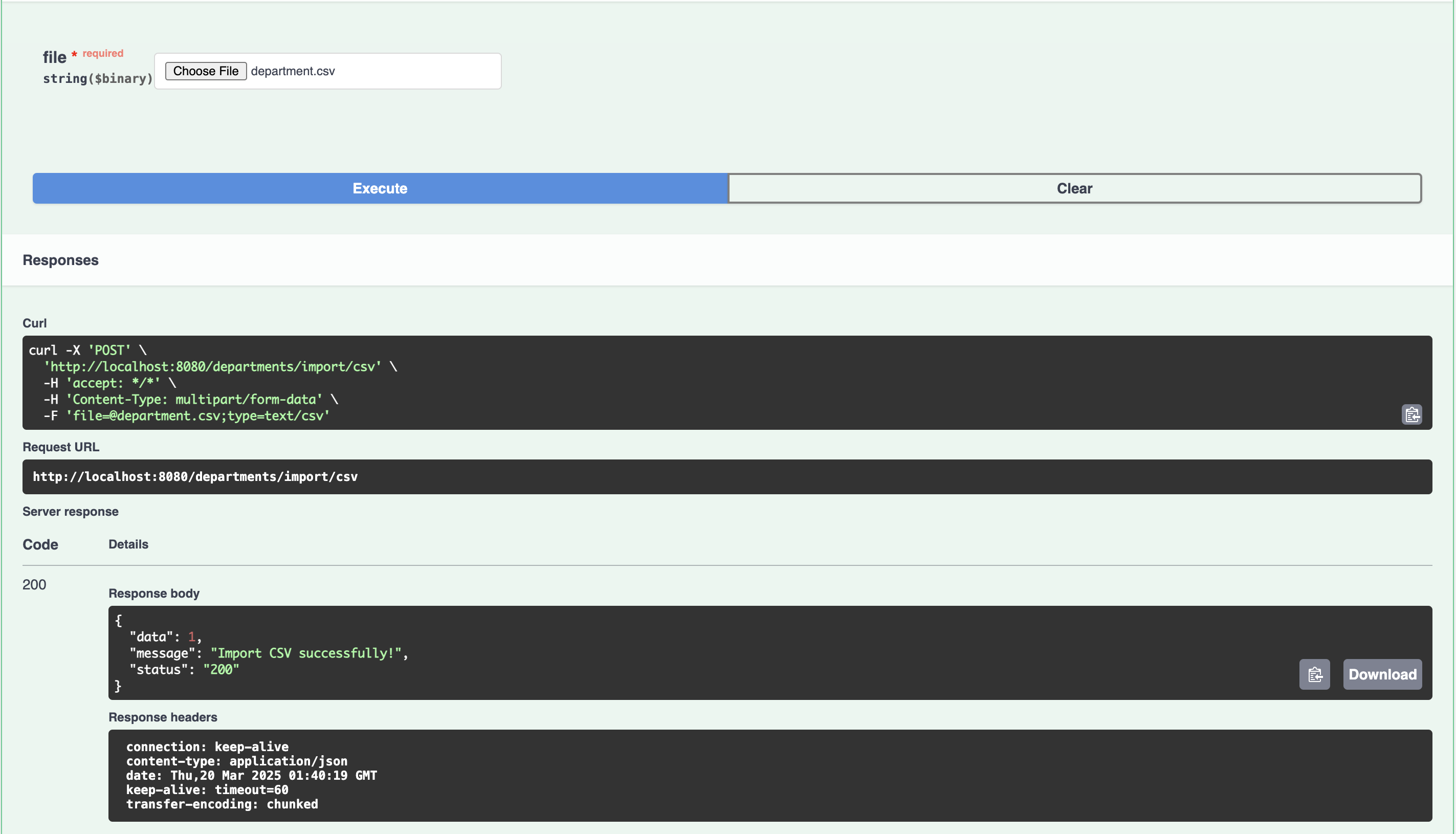
Task: Click the red required marker text
Action: pyautogui.click(x=102, y=53)
